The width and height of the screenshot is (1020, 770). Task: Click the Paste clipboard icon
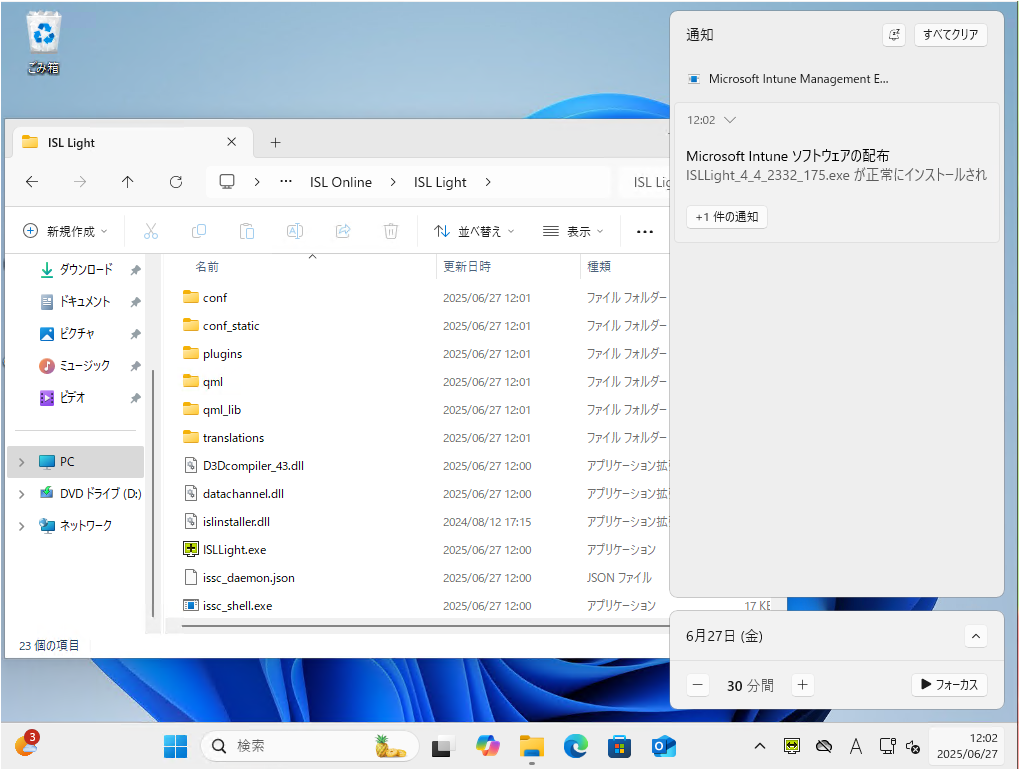[x=247, y=231]
